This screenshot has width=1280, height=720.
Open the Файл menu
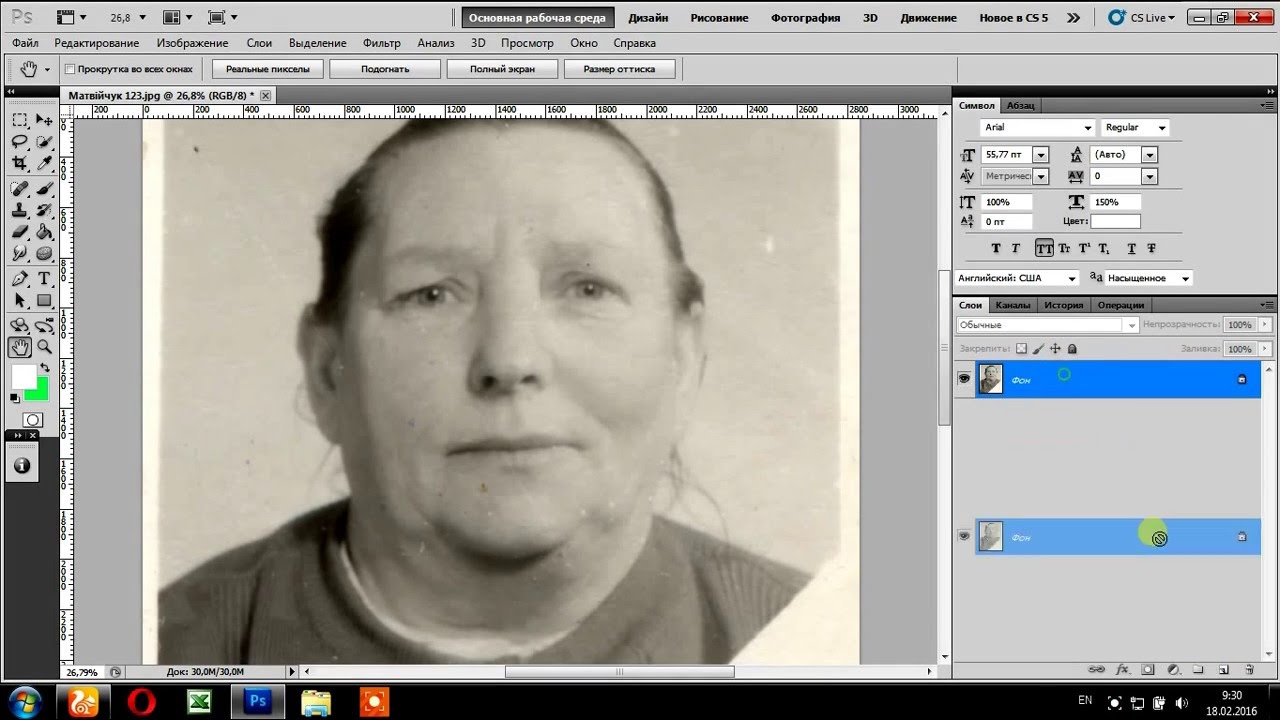coord(25,43)
